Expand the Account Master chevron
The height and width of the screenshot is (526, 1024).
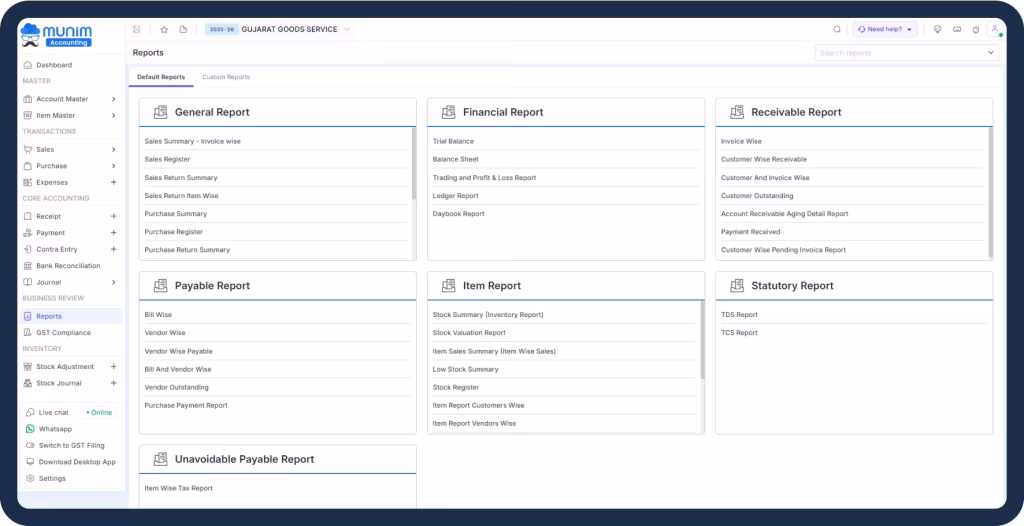click(x=114, y=99)
